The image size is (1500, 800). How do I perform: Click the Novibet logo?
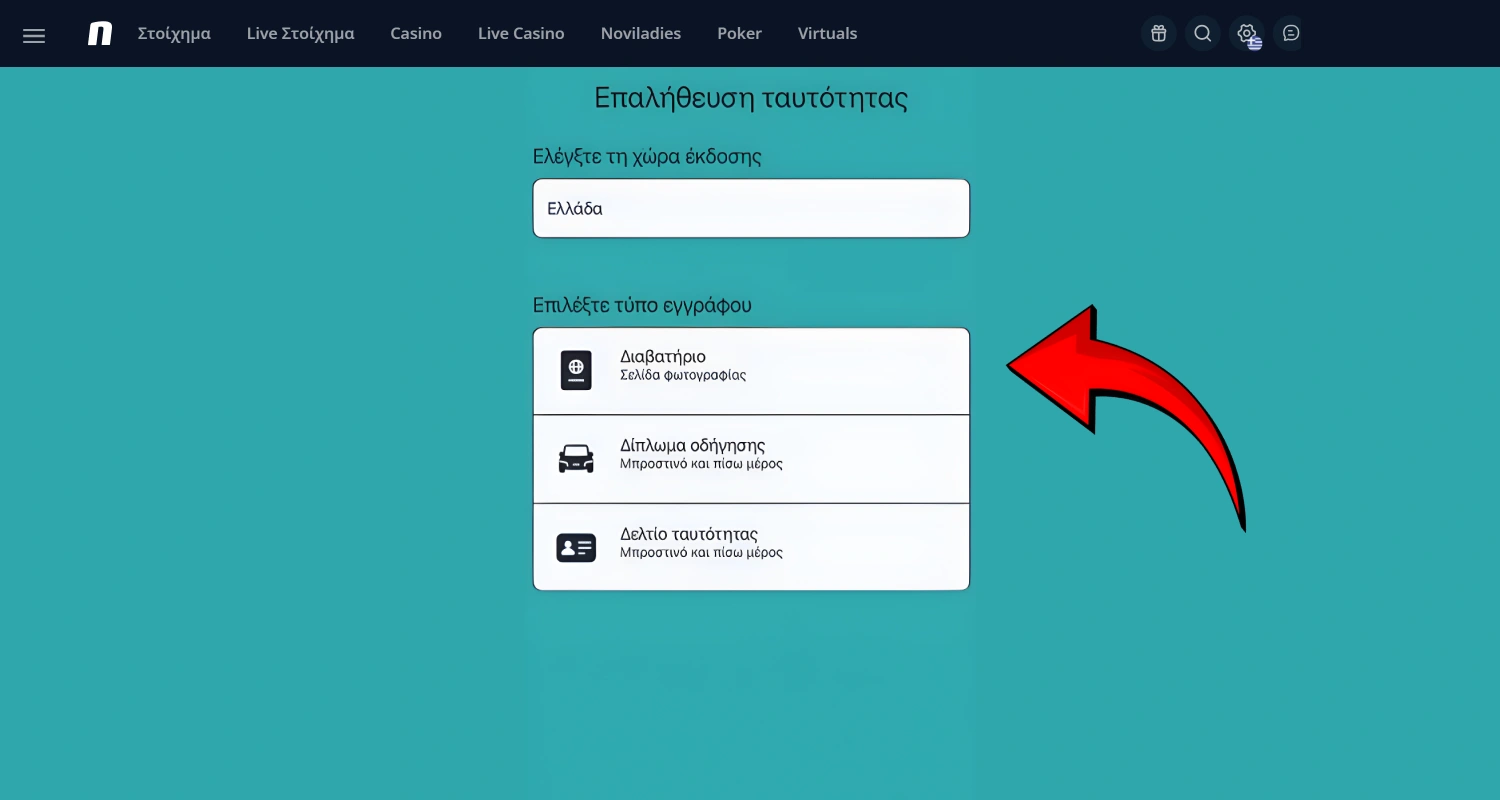[100, 34]
